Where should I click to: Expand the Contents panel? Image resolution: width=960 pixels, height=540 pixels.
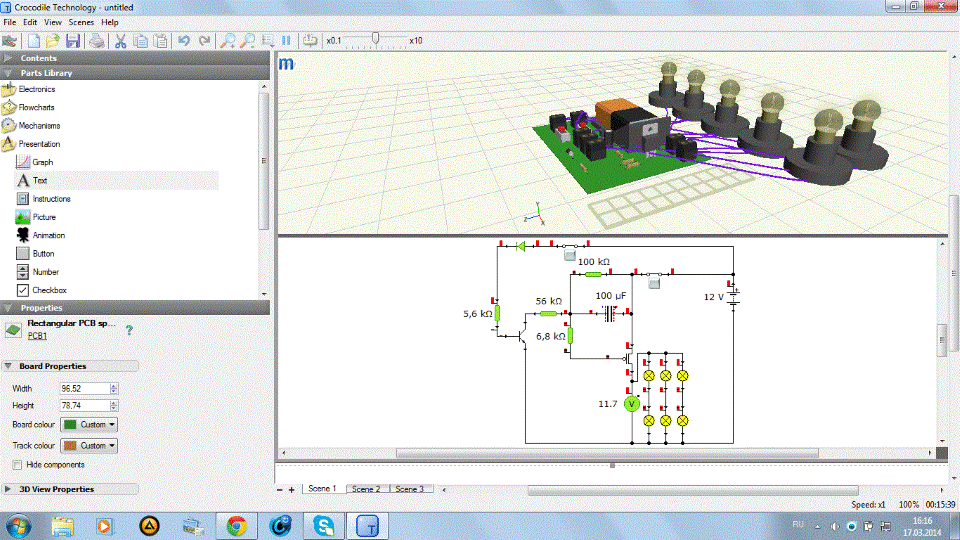39,58
